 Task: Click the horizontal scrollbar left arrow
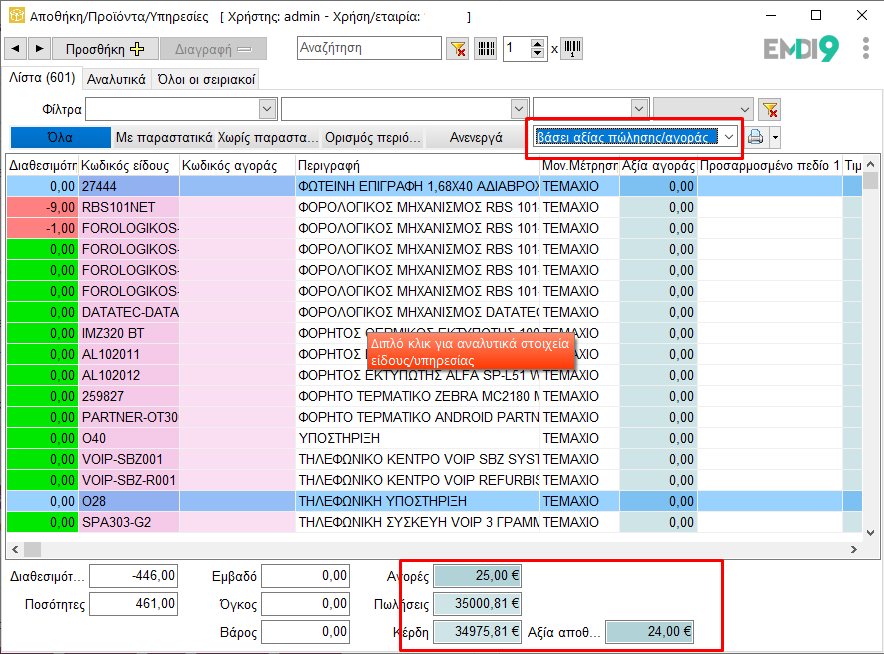(15, 549)
